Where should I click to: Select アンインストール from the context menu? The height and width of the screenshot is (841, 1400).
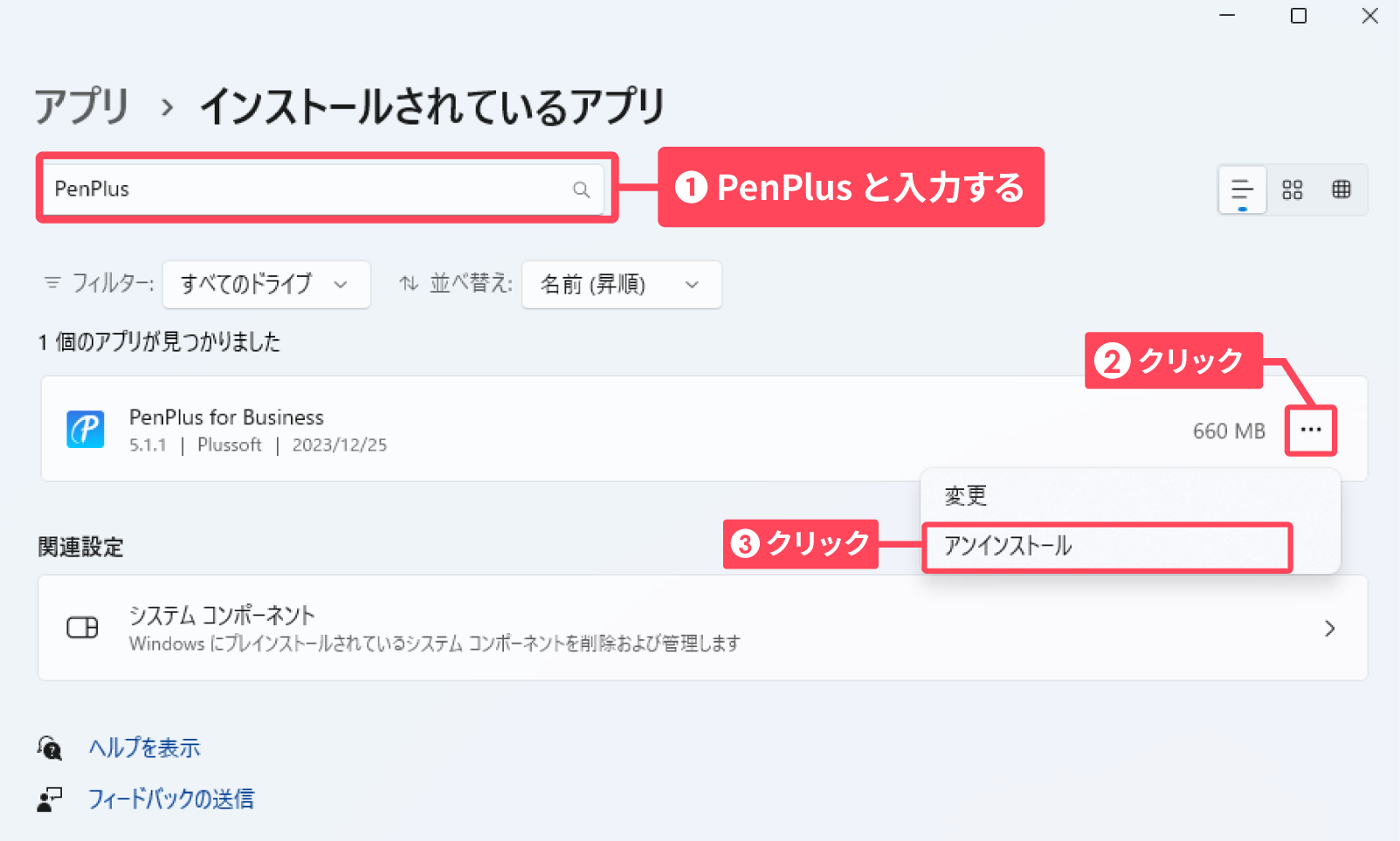point(1008,547)
